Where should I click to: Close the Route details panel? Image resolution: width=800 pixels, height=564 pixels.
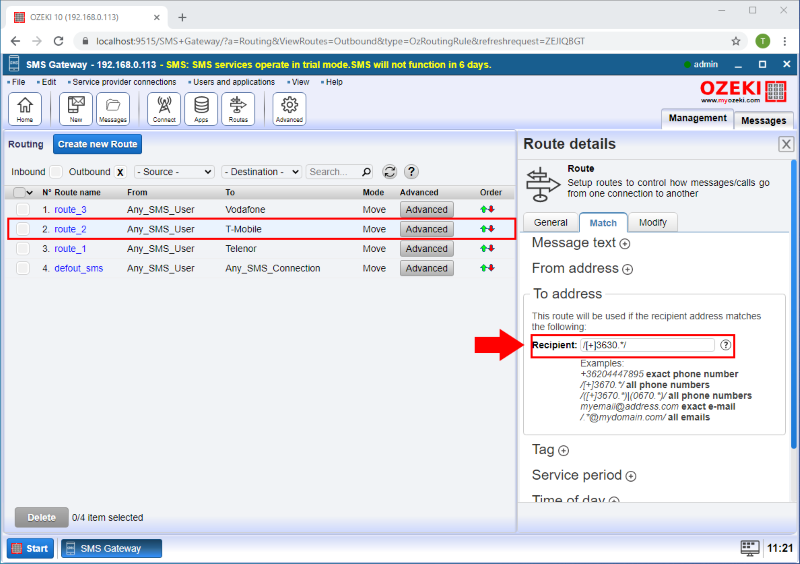786,144
